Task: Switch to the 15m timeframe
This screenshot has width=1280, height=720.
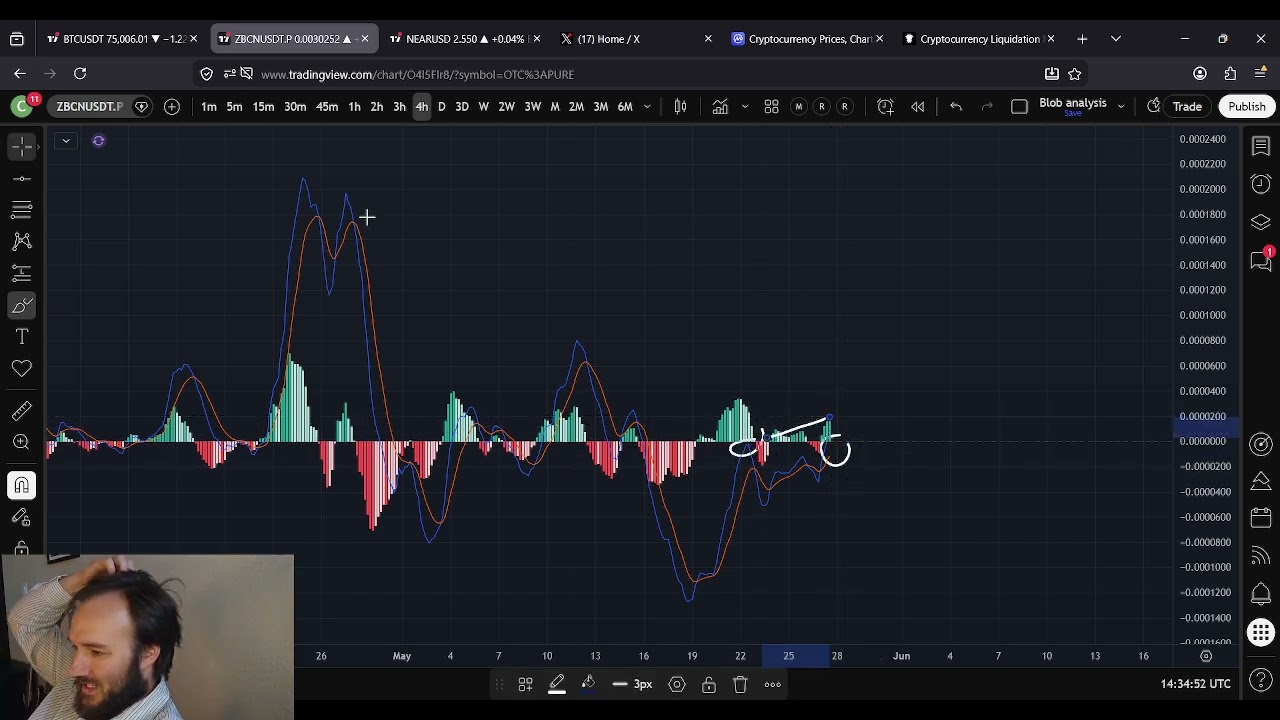Action: [x=263, y=107]
